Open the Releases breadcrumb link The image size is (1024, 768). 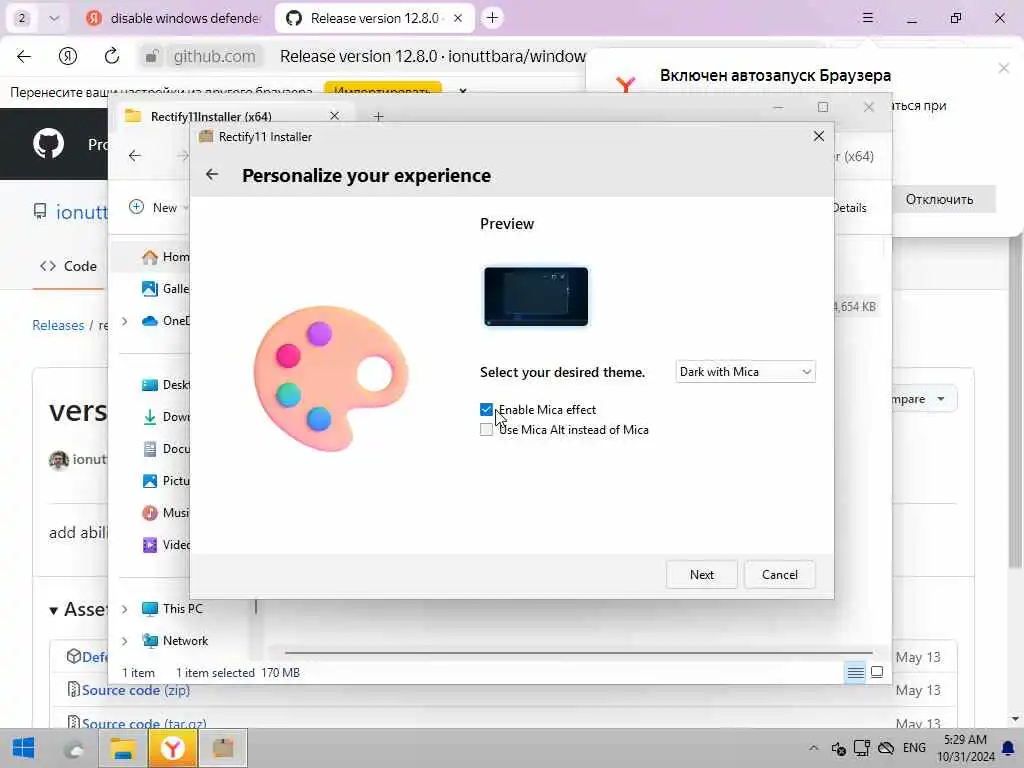[58, 325]
